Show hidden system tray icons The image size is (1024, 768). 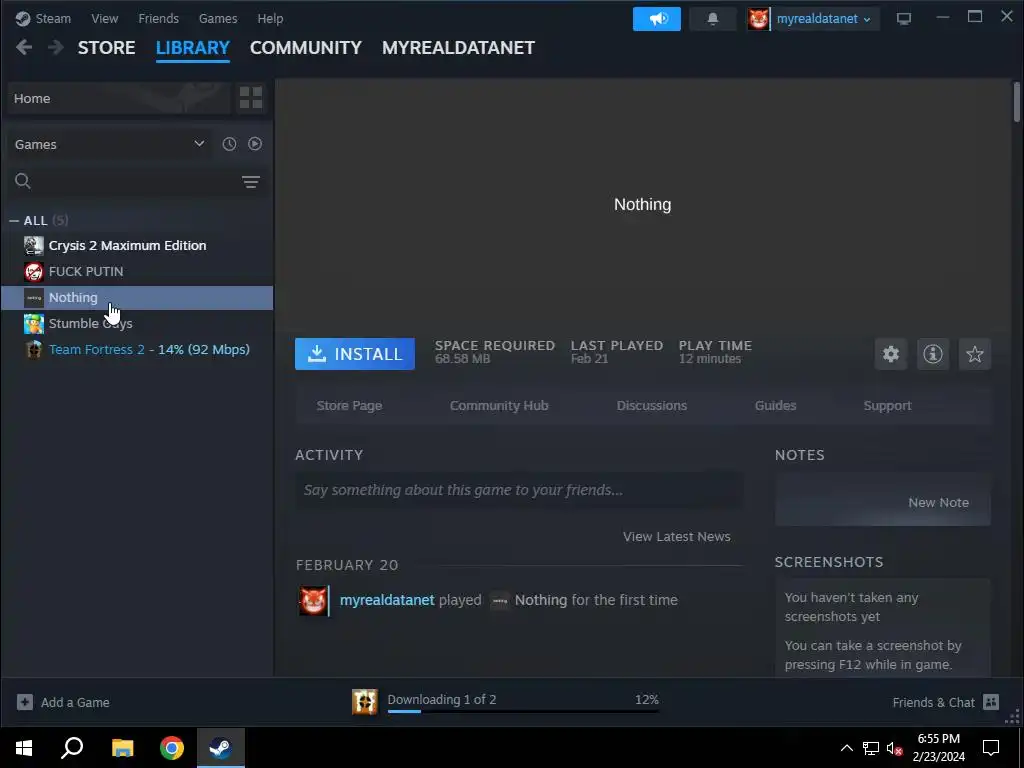846,748
